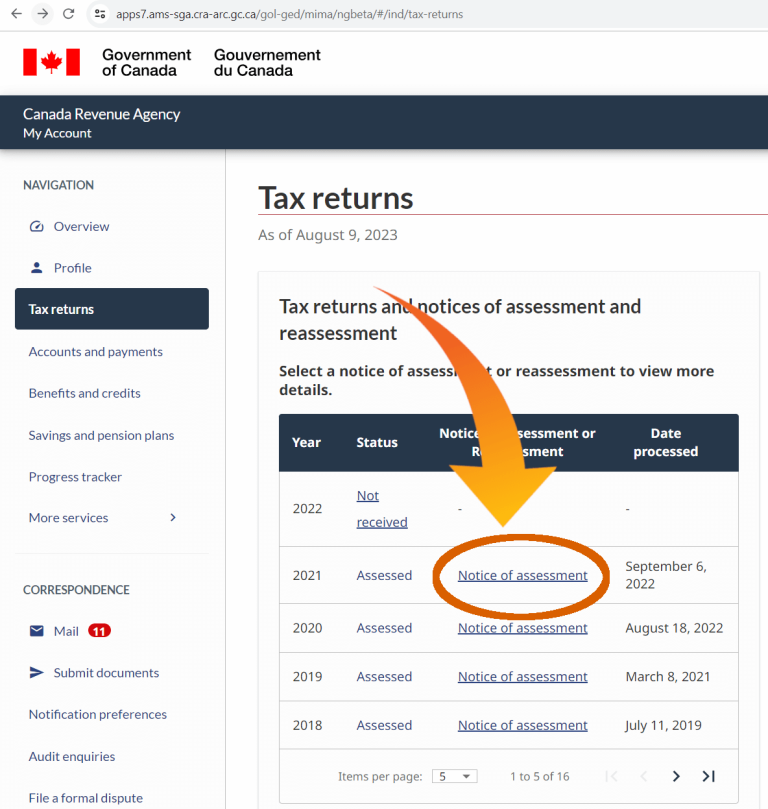Viewport: 768px width, 809px height.
Task: Click the Overview gauge icon
Action: [x=37, y=227]
